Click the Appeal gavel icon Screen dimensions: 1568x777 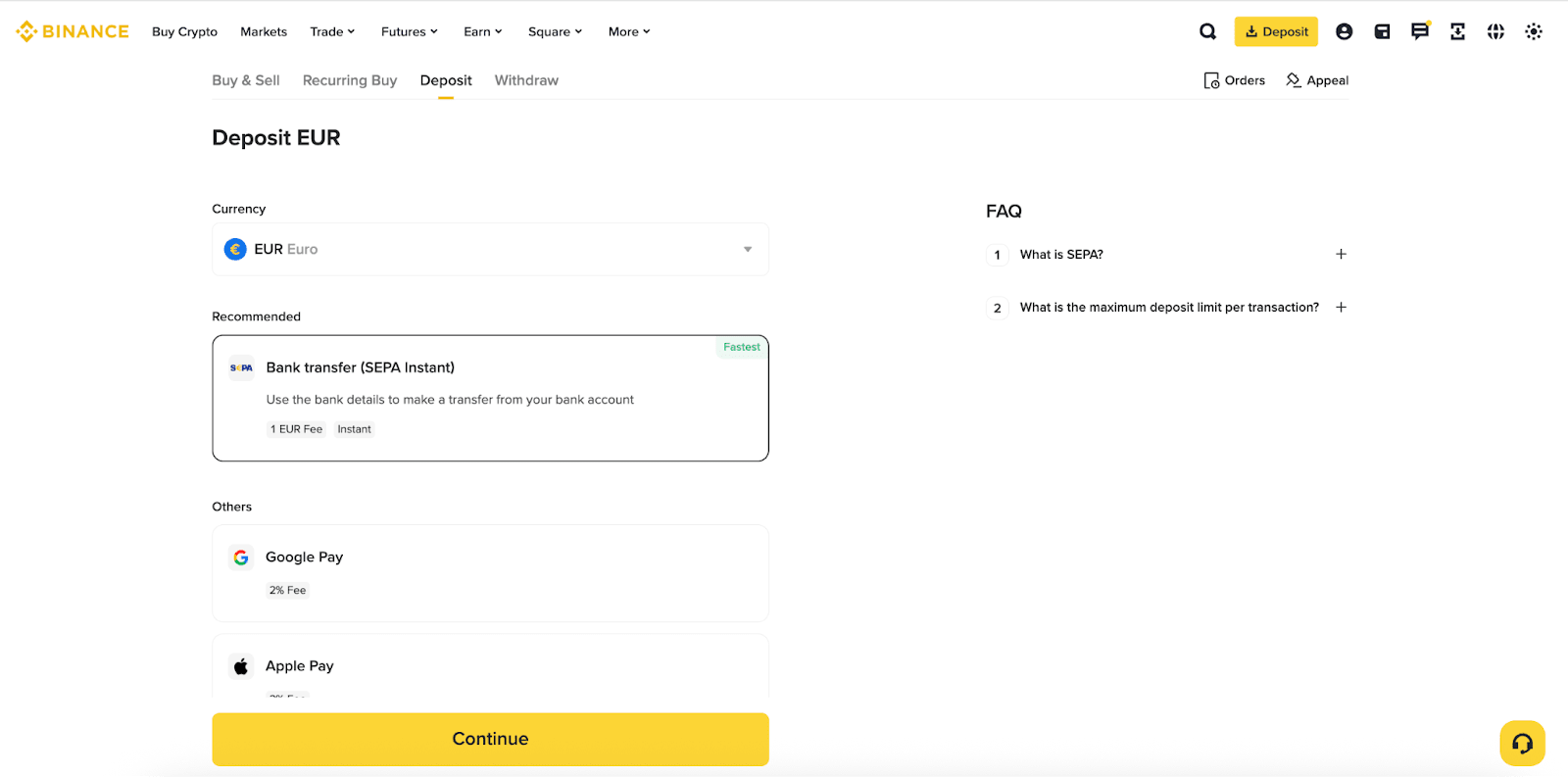pos(1294,80)
